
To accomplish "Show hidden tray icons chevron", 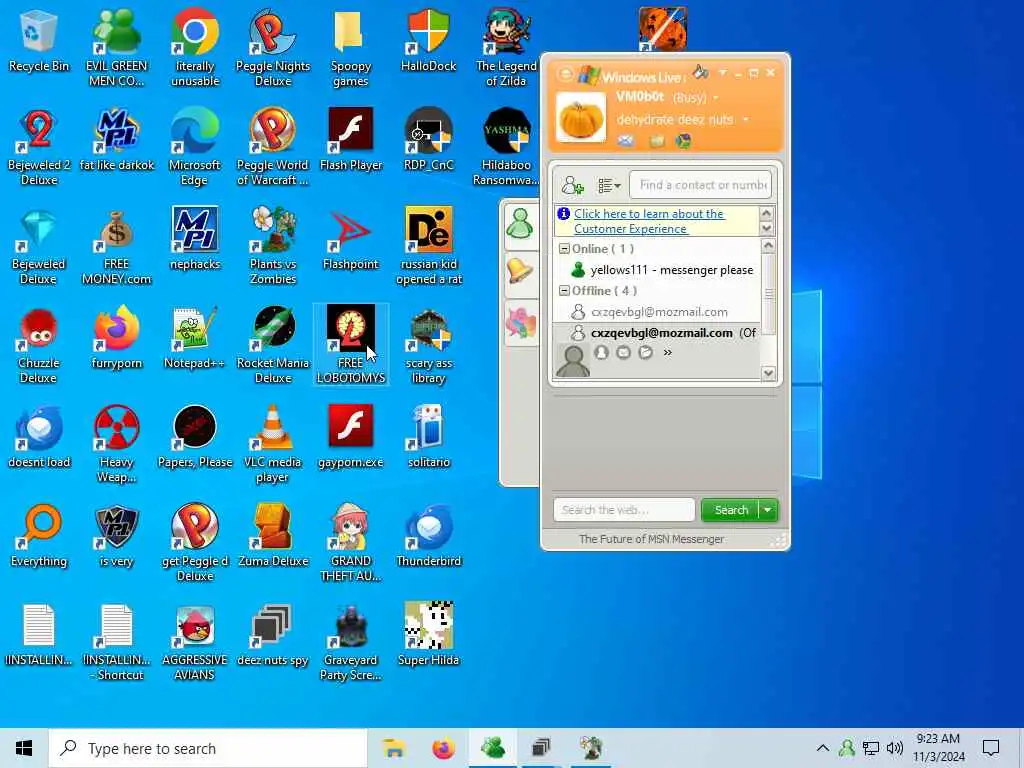I will (823, 748).
